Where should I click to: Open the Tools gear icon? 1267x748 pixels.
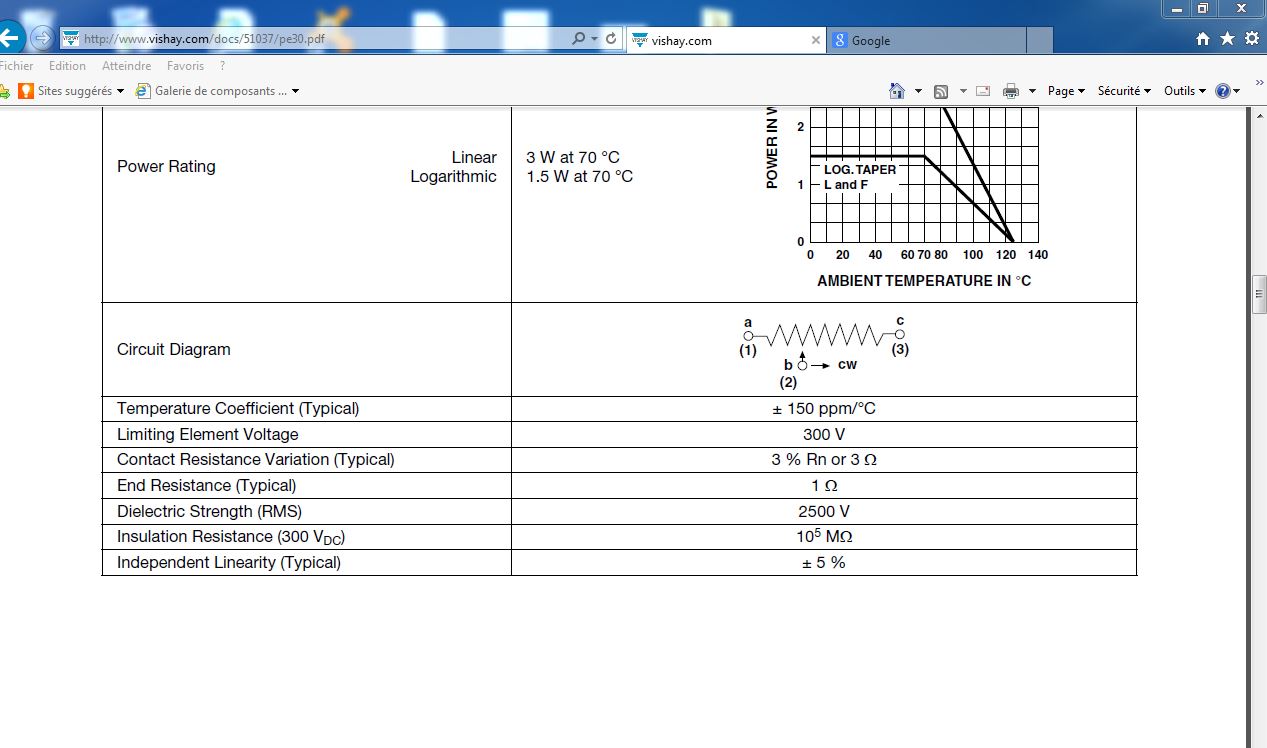click(x=1252, y=39)
